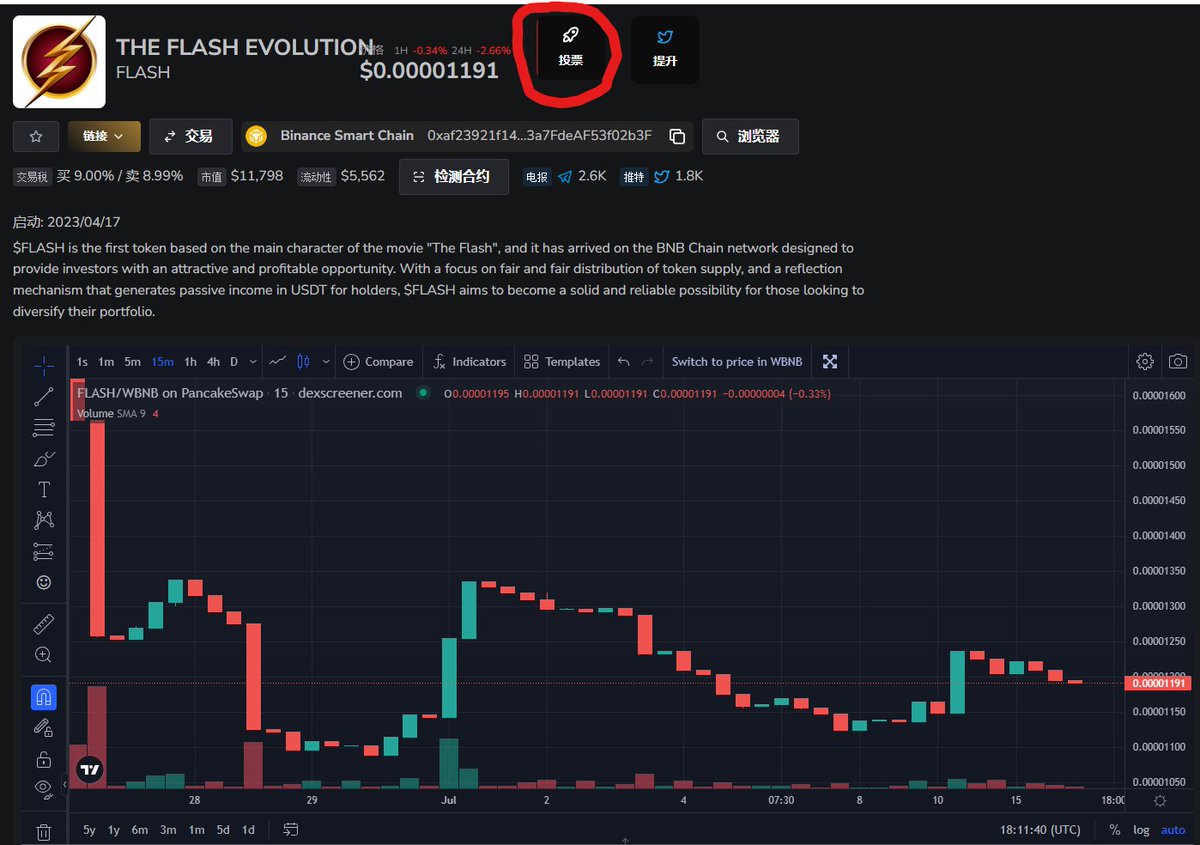Select the crosshair cursor tool
The width and height of the screenshot is (1200, 845).
point(44,366)
